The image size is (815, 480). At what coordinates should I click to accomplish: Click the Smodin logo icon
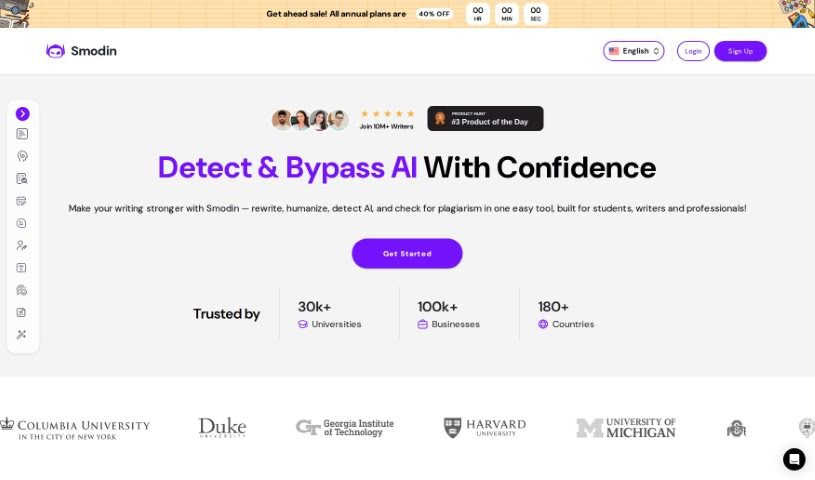point(55,51)
